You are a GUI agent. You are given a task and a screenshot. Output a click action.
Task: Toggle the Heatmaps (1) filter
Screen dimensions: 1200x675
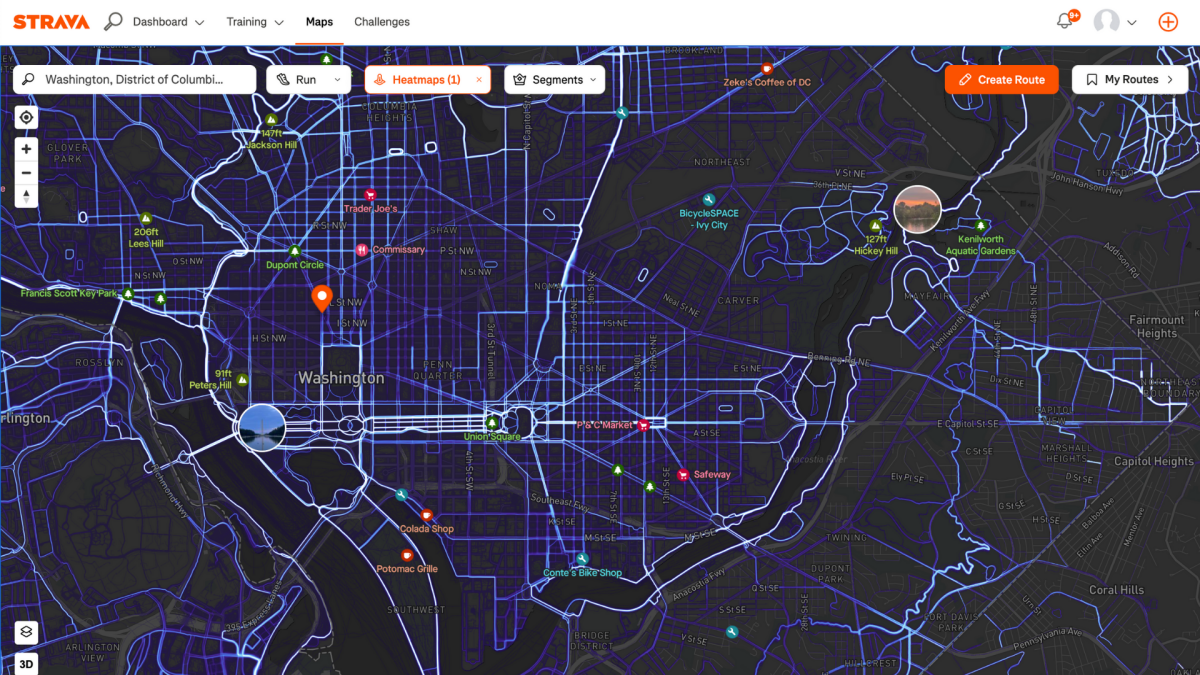click(x=419, y=80)
